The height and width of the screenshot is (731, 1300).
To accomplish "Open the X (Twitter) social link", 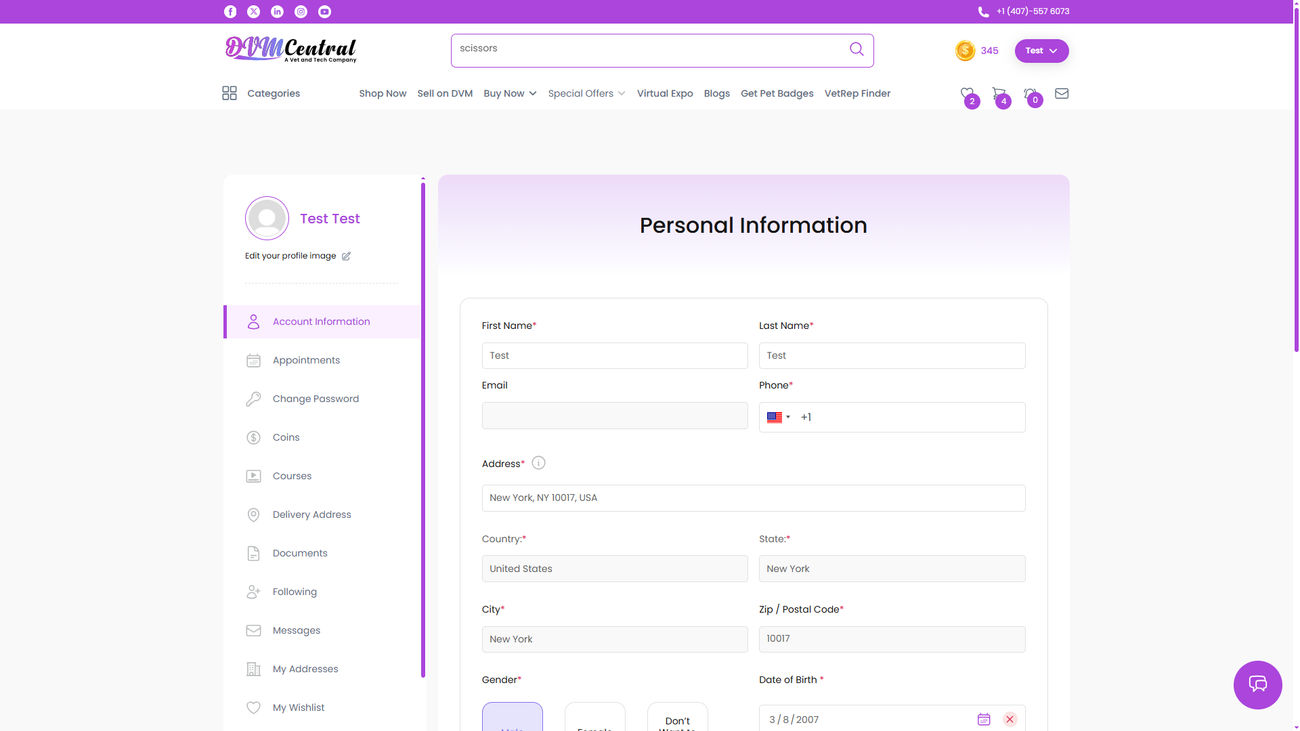I will tap(254, 12).
